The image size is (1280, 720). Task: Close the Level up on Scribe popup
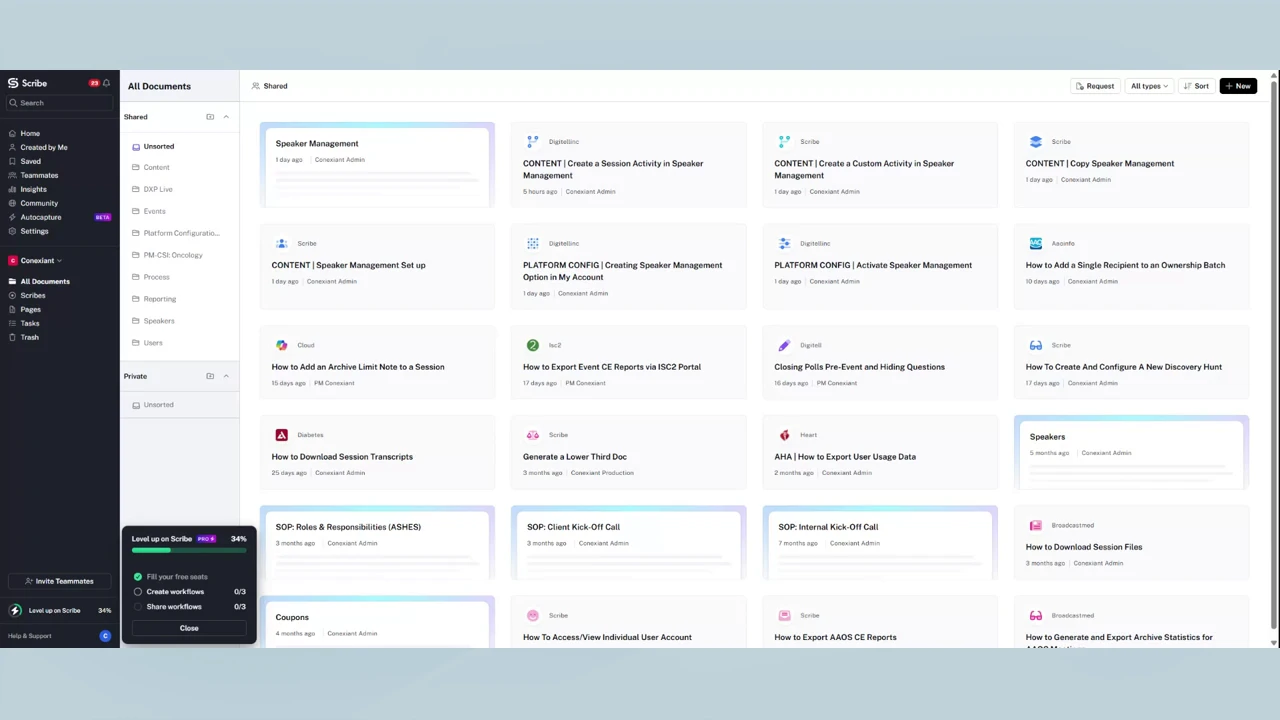[189, 628]
